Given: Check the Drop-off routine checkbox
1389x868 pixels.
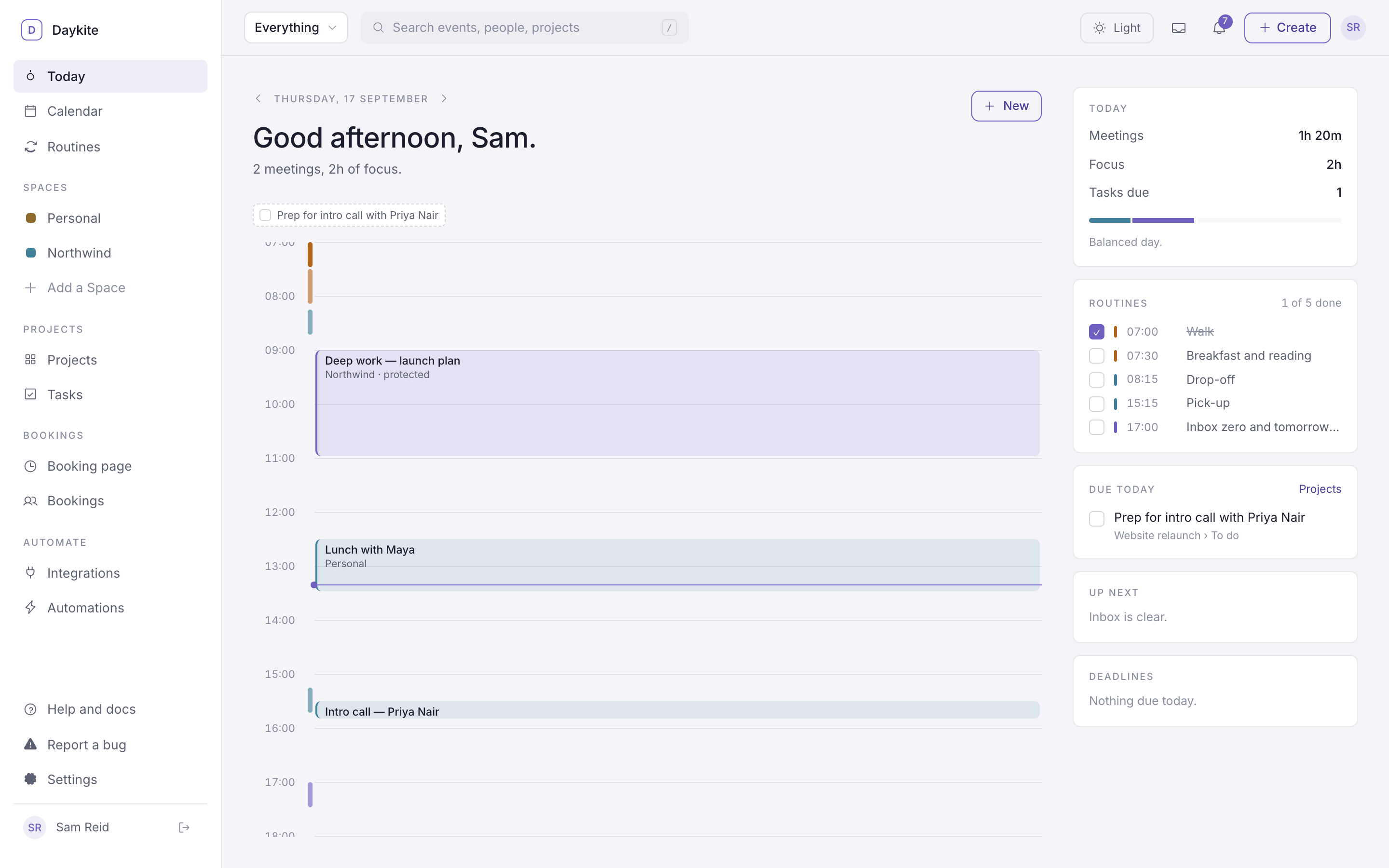Looking at the screenshot, I should 1096,380.
